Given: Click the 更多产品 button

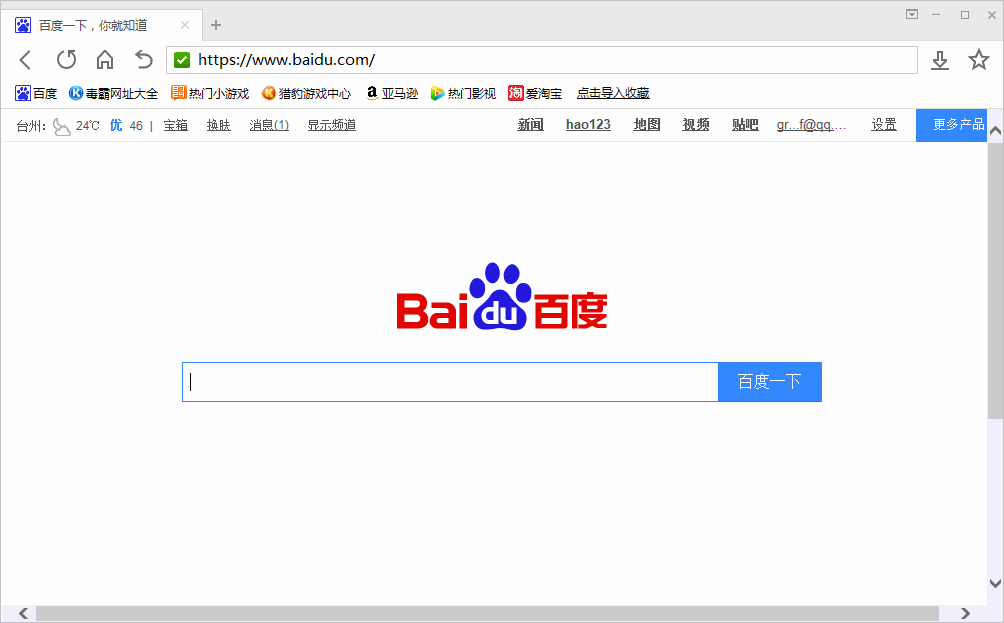Looking at the screenshot, I should [951, 125].
